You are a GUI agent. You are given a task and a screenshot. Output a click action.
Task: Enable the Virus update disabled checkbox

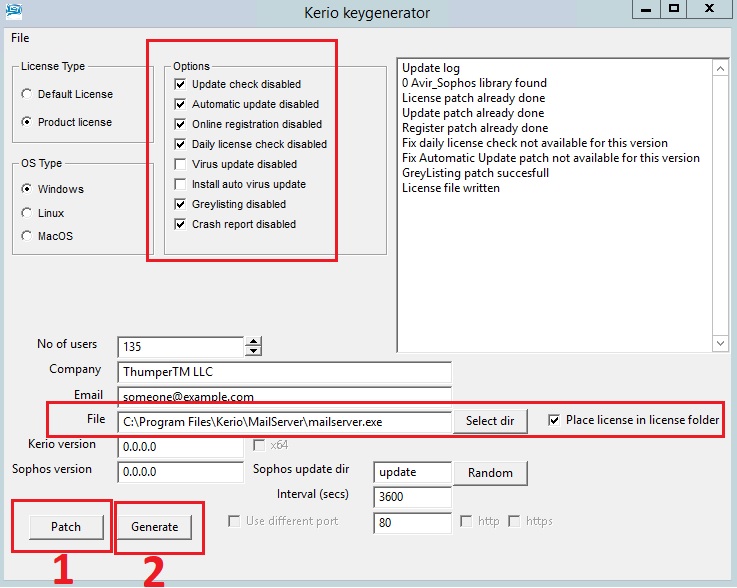click(x=180, y=164)
